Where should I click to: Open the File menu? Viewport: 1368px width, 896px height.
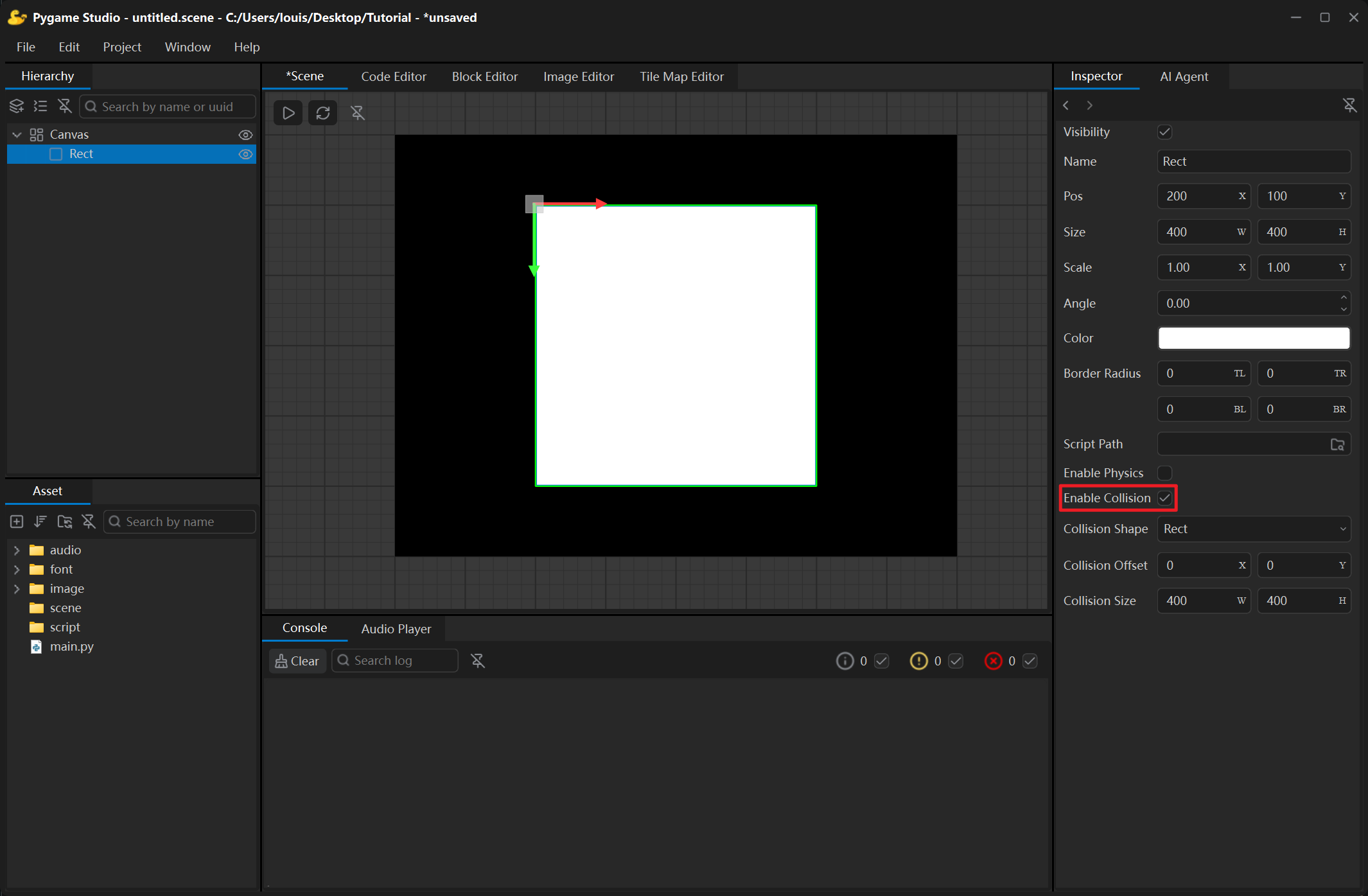26,47
